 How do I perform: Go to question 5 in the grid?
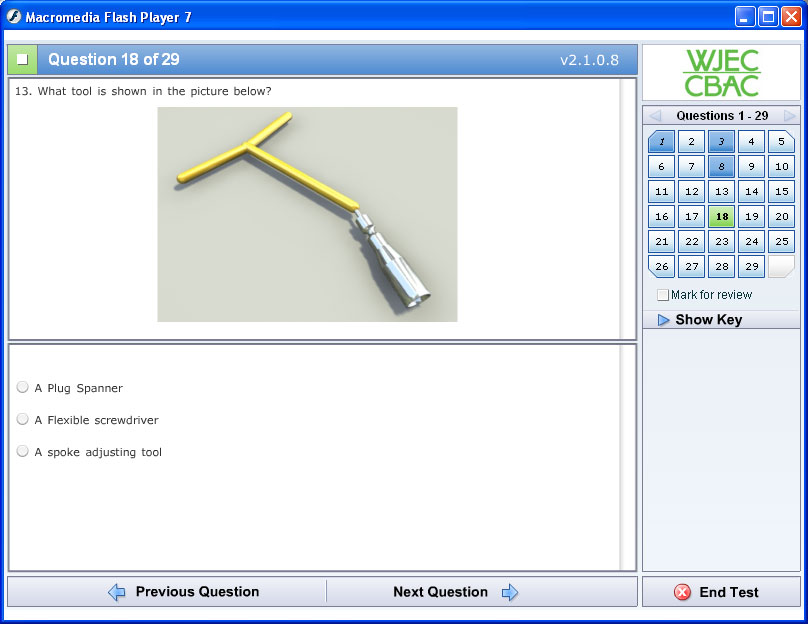point(781,141)
